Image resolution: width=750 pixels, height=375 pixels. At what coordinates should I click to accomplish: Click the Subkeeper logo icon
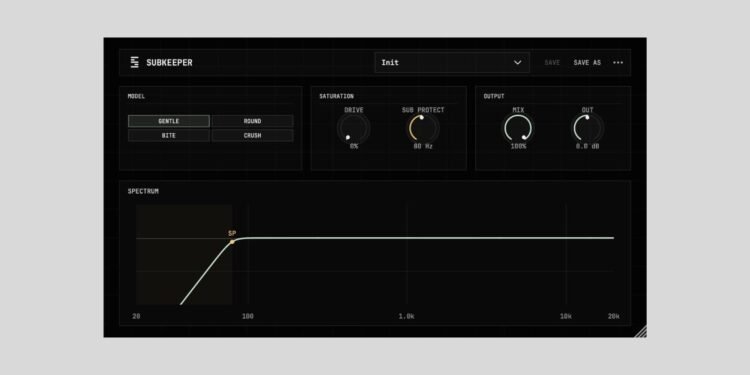pyautogui.click(x=134, y=63)
